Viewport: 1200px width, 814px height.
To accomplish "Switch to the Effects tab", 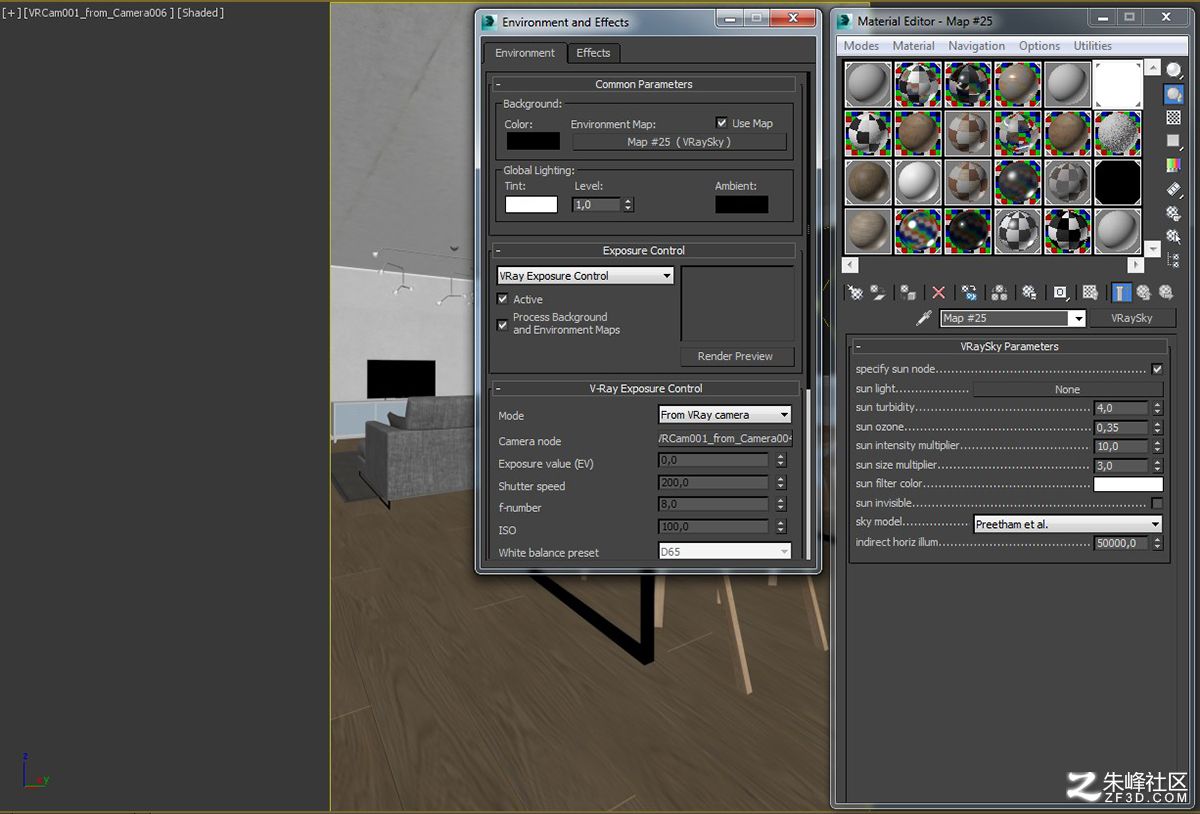I will [x=593, y=53].
